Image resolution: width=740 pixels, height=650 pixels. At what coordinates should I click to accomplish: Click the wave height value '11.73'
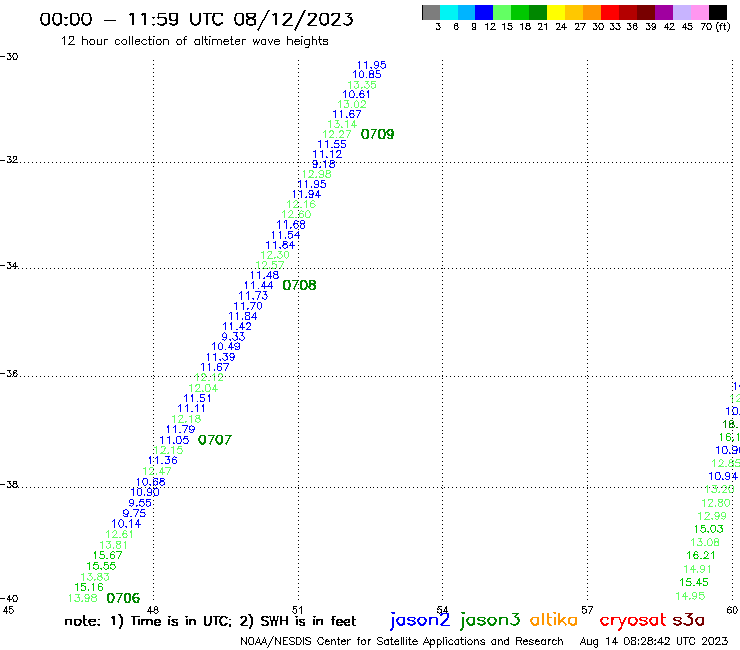tap(253, 296)
